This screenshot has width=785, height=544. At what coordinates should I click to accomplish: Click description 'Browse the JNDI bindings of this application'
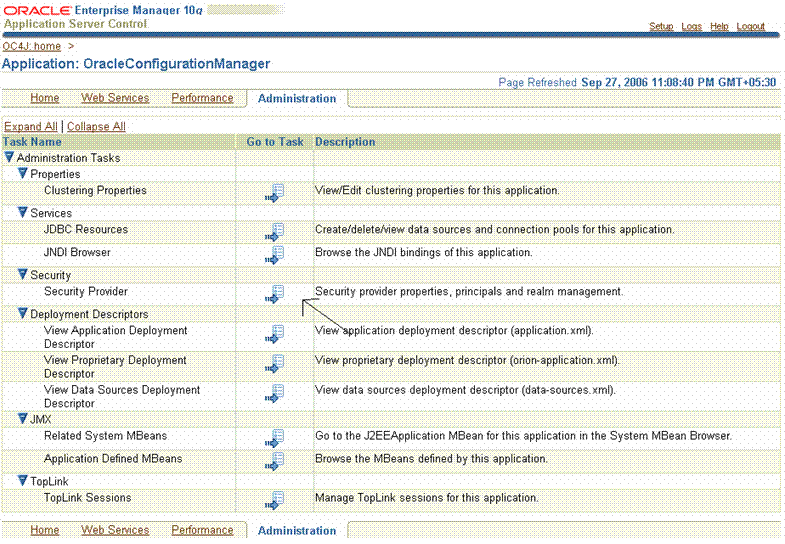[x=424, y=253]
